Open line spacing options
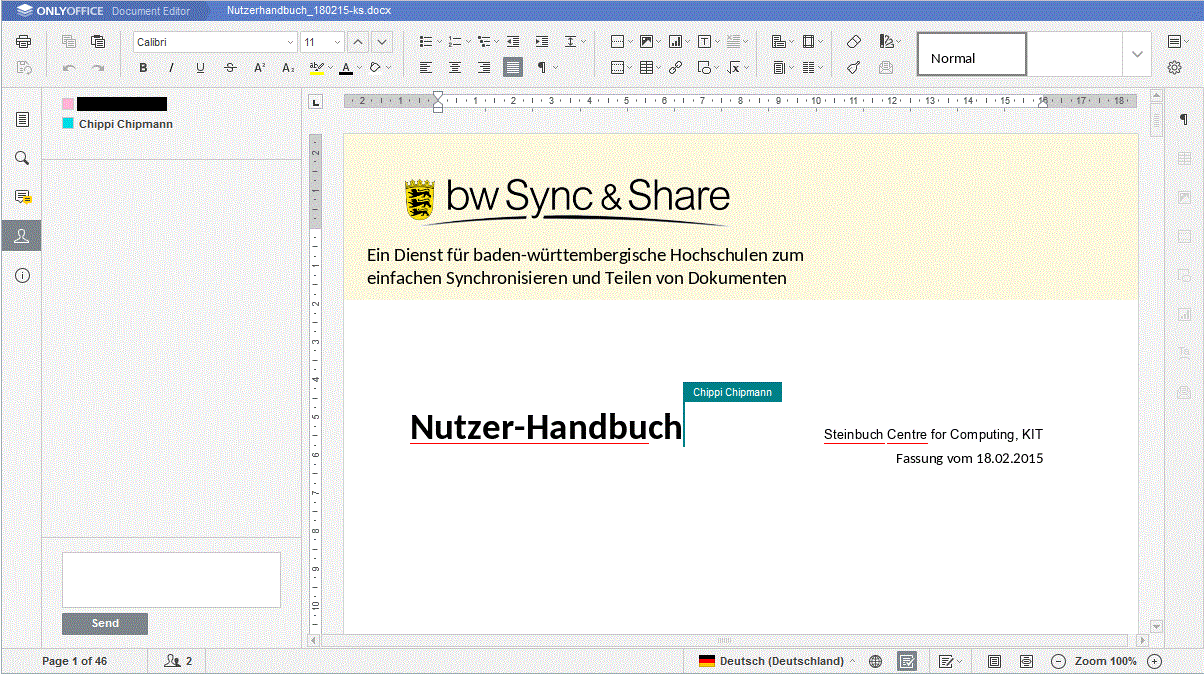The height and width of the screenshot is (676, 1204). 575,41
